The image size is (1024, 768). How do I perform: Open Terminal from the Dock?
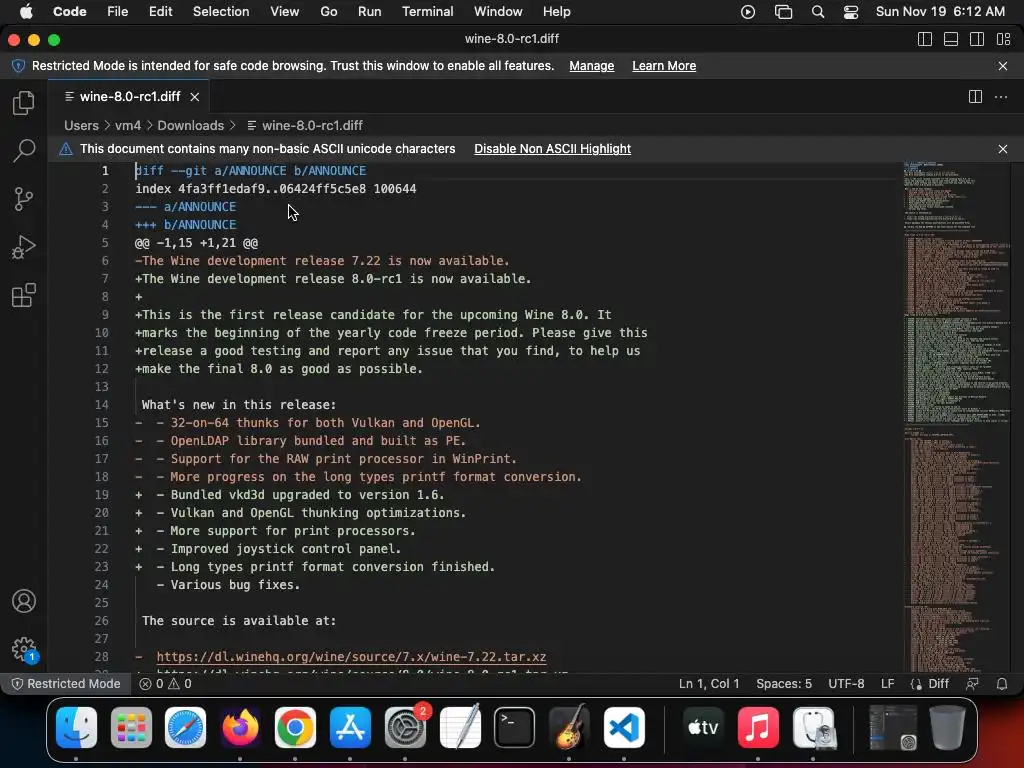(x=514, y=727)
